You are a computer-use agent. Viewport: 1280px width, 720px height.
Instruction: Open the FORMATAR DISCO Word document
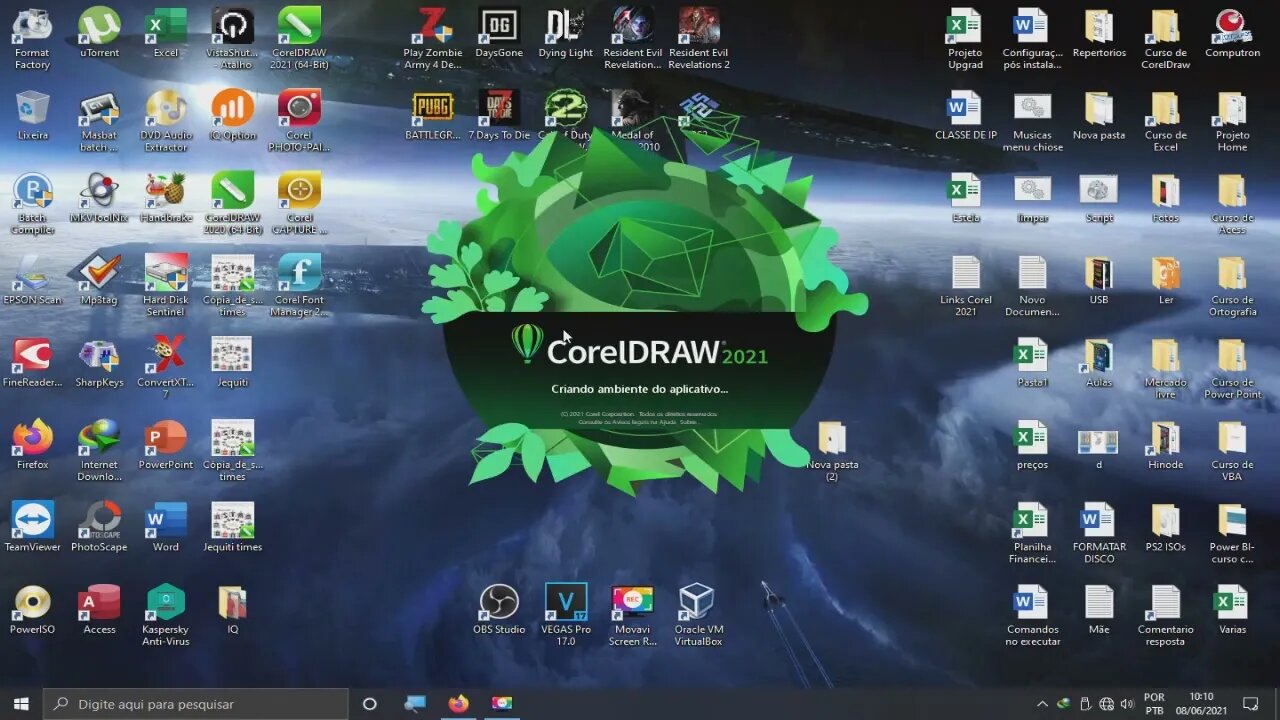1099,533
